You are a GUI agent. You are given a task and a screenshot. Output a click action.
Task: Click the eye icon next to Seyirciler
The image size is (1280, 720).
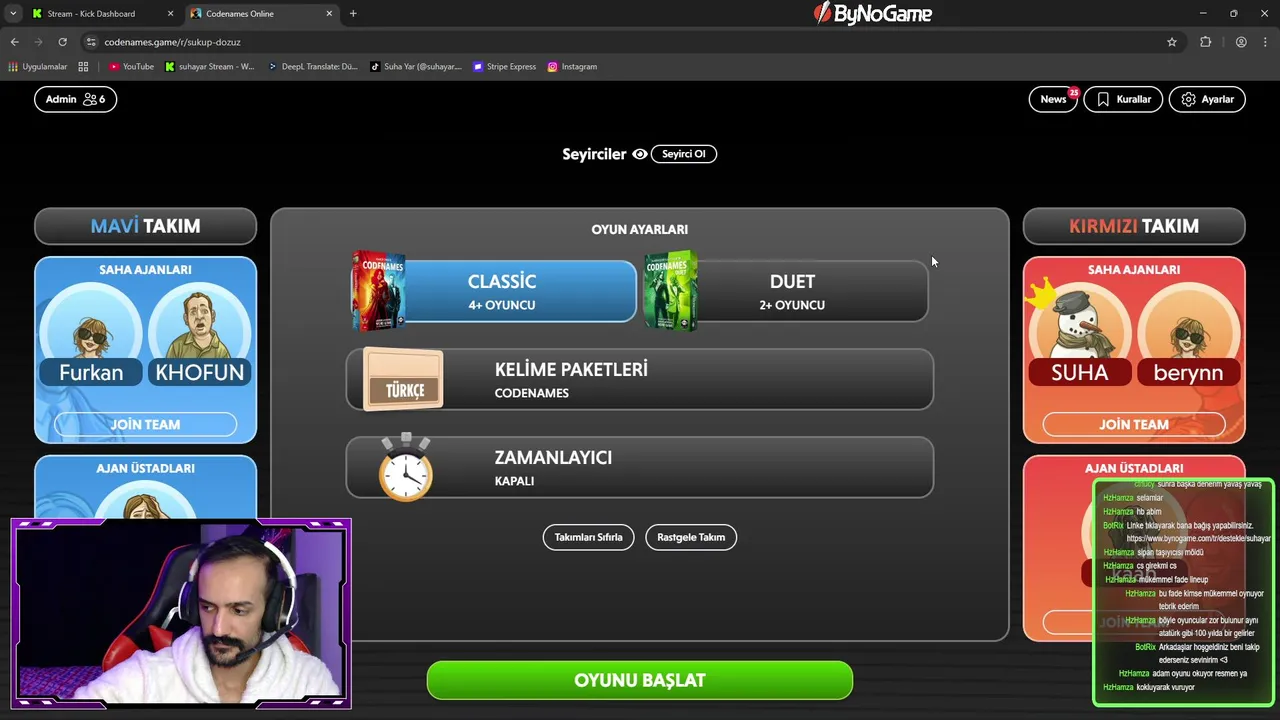[640, 154]
